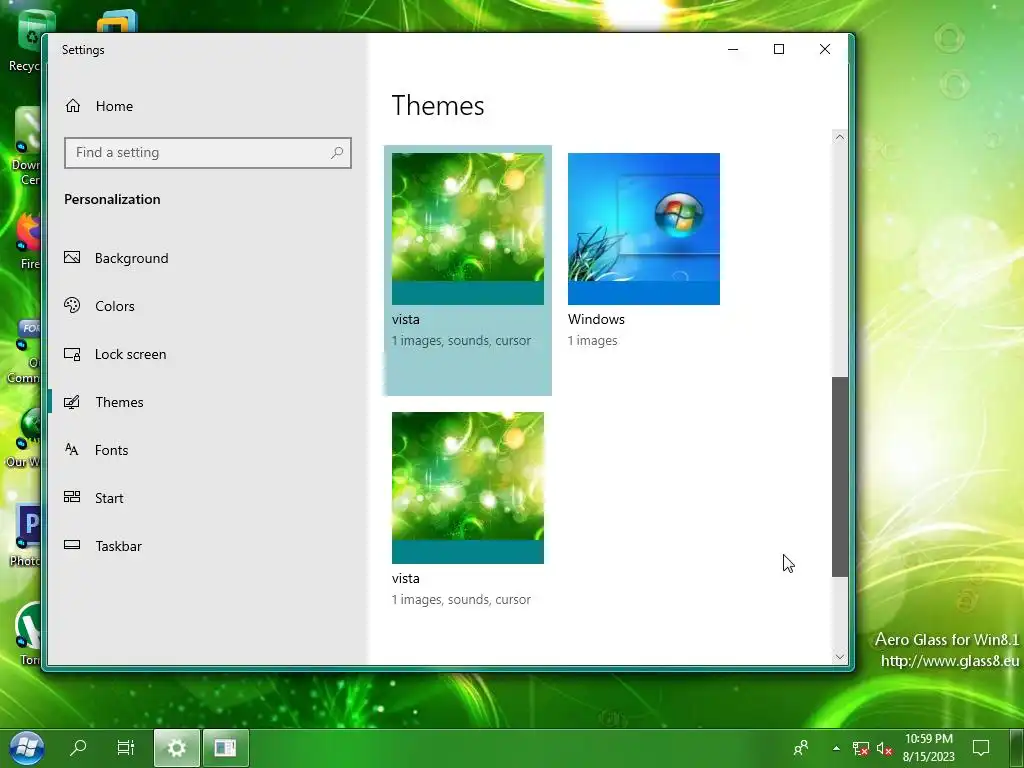Open the clock showing 10:59 PM
The image size is (1024, 768).
(929, 748)
